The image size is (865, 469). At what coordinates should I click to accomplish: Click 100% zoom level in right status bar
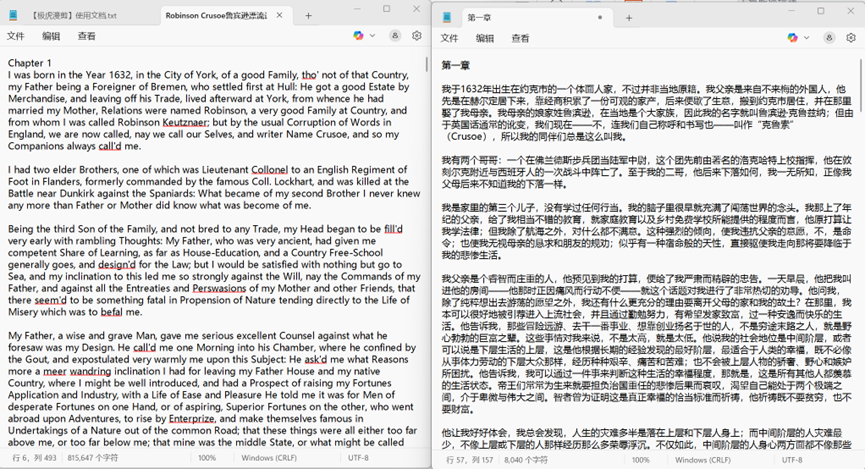tap(640, 460)
